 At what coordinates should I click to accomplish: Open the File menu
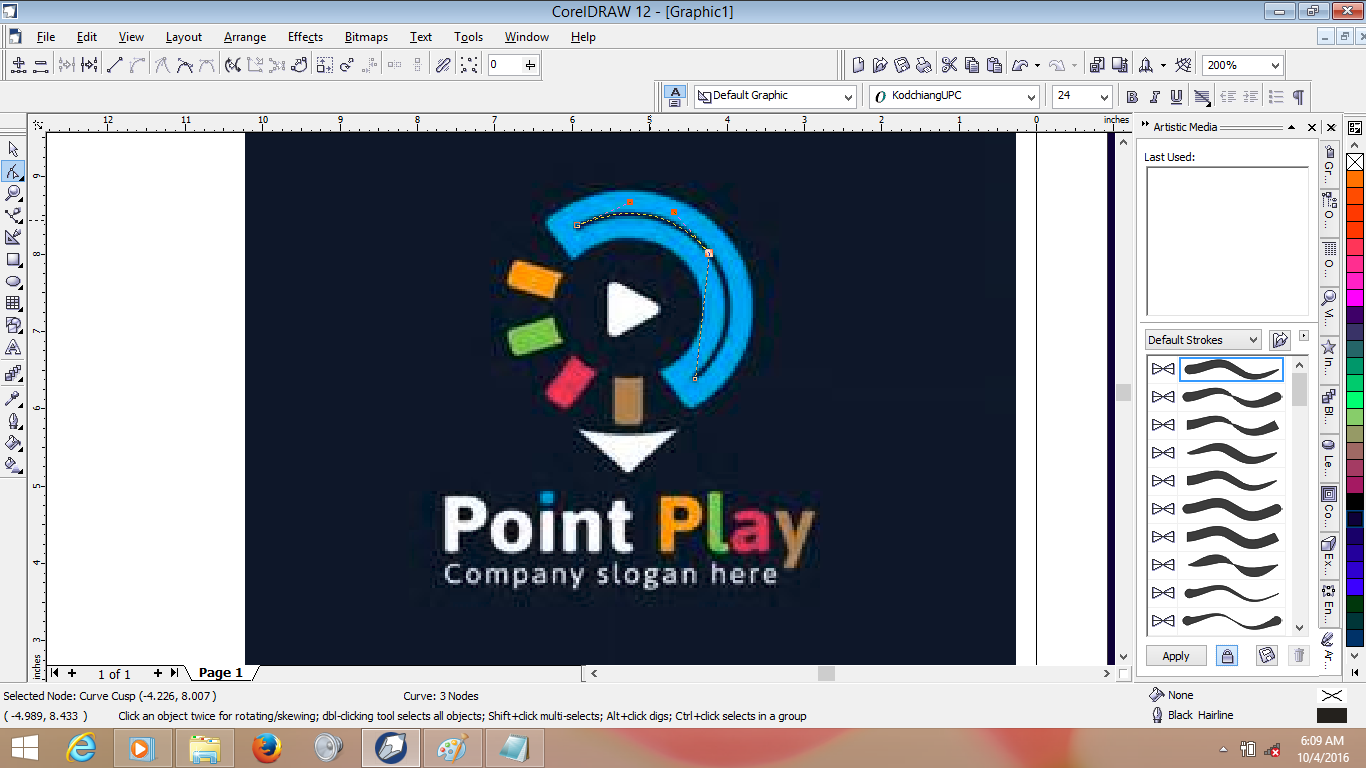tap(46, 37)
